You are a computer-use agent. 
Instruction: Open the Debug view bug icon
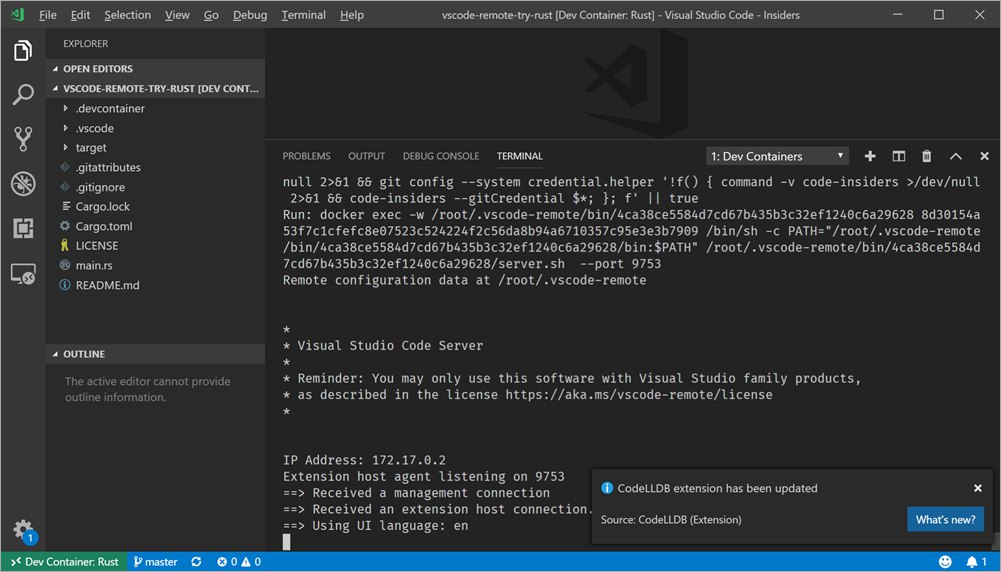23,184
